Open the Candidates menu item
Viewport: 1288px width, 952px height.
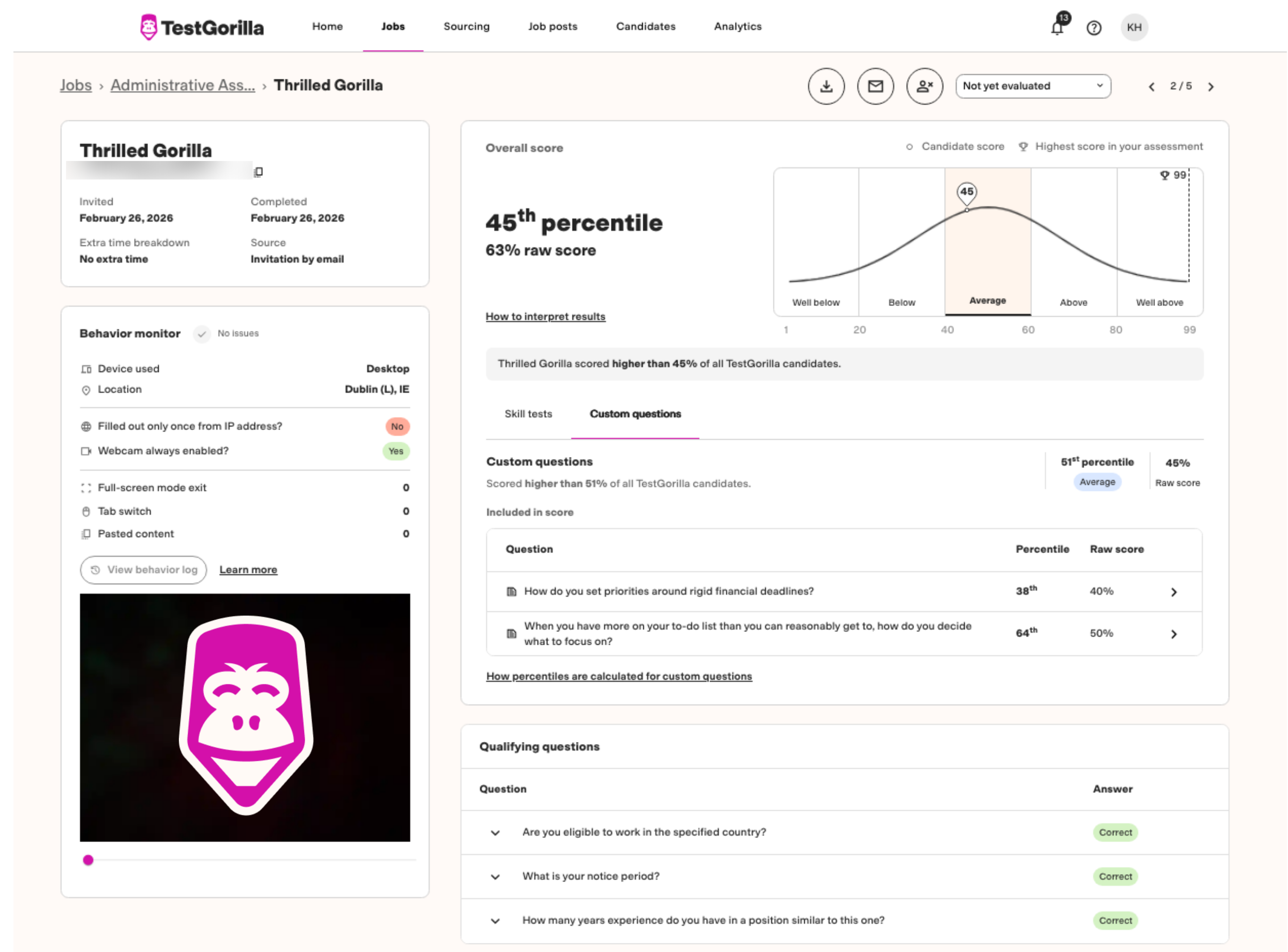(645, 26)
